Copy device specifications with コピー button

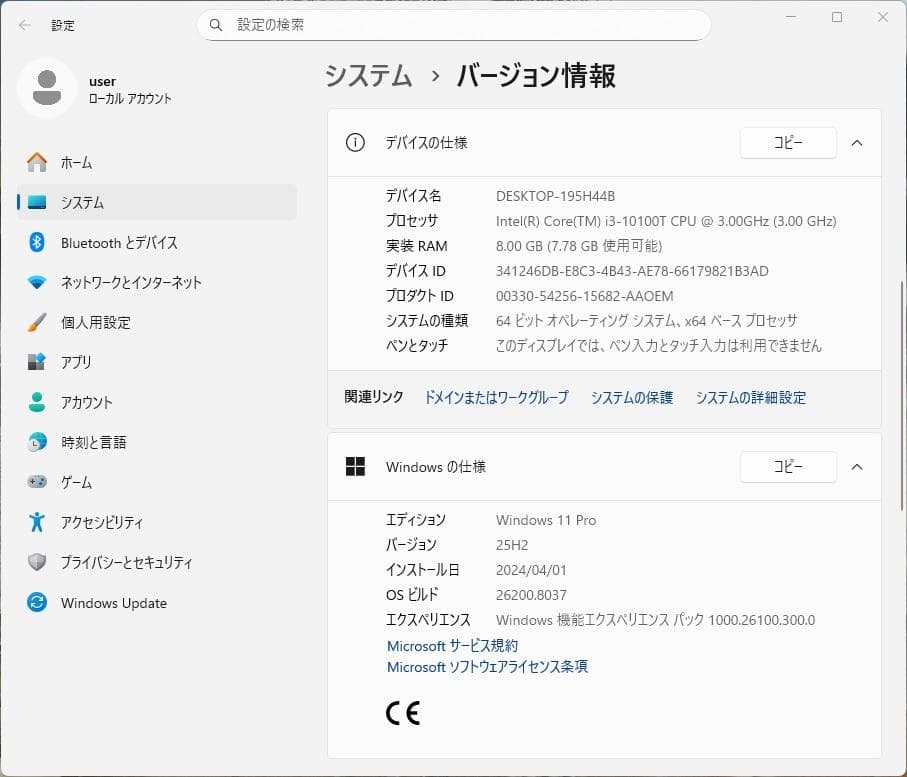[788, 142]
